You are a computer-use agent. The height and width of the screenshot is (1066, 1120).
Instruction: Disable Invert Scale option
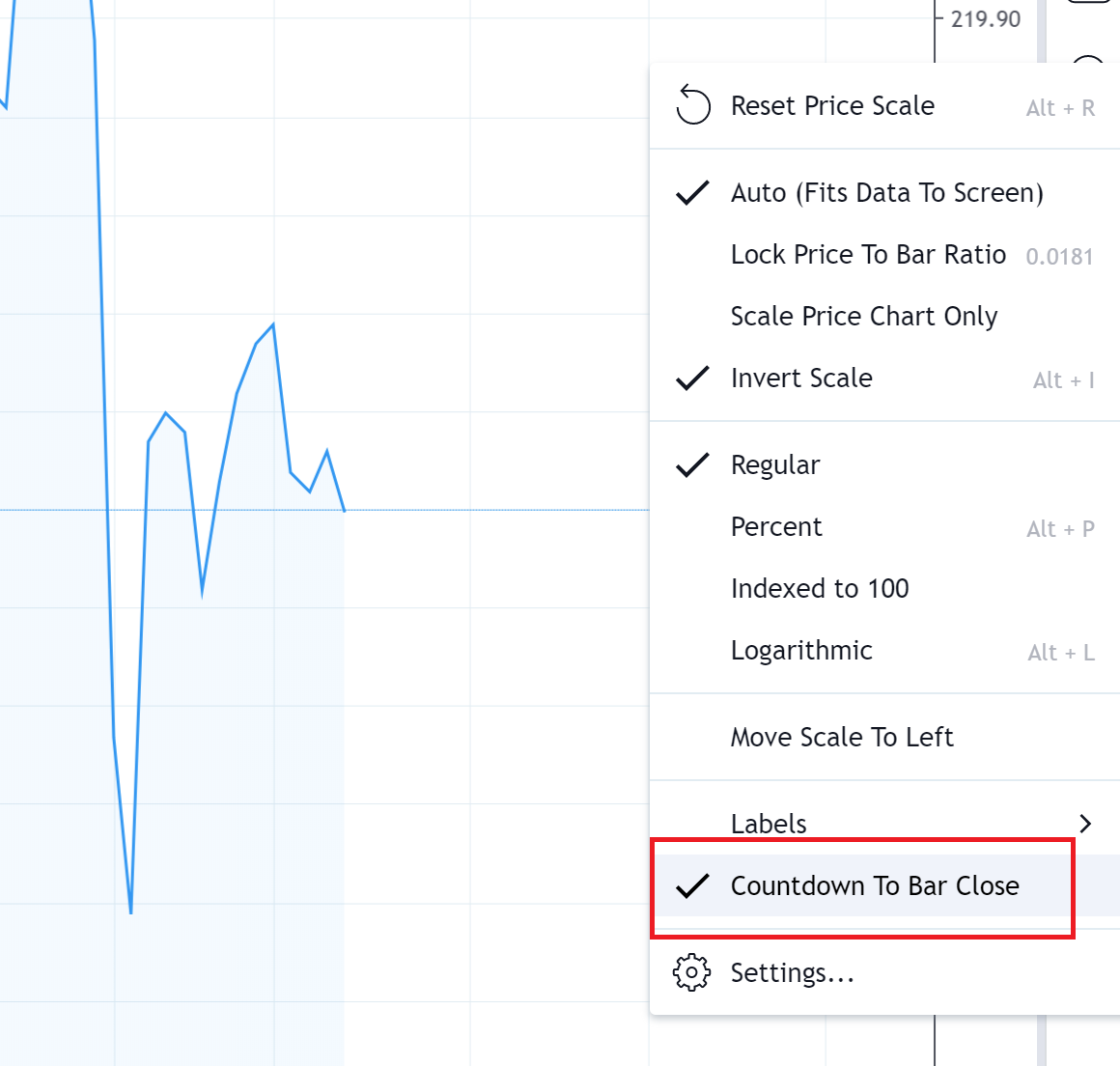point(885,378)
